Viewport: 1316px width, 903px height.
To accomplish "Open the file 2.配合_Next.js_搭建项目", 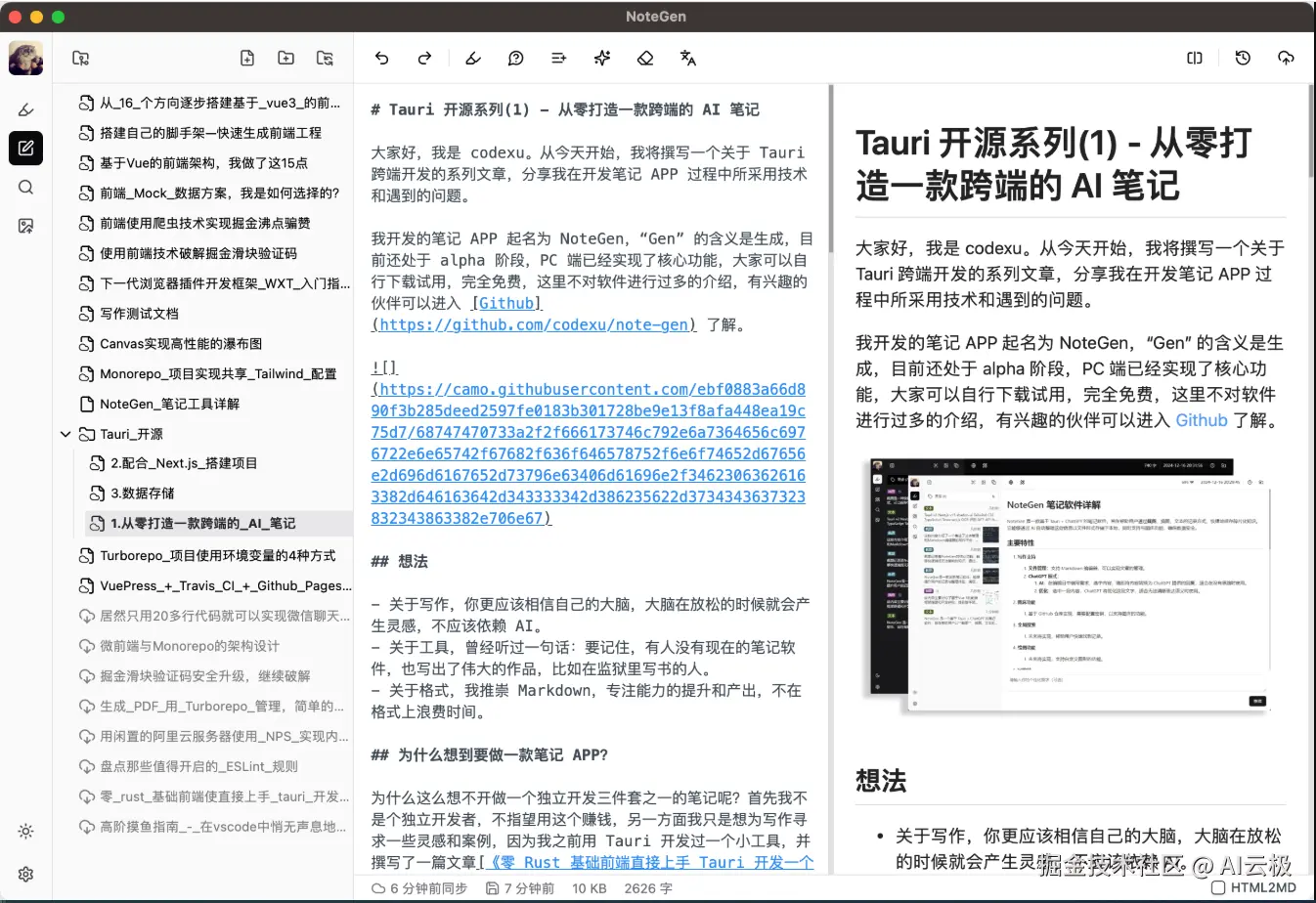I will [x=184, y=463].
